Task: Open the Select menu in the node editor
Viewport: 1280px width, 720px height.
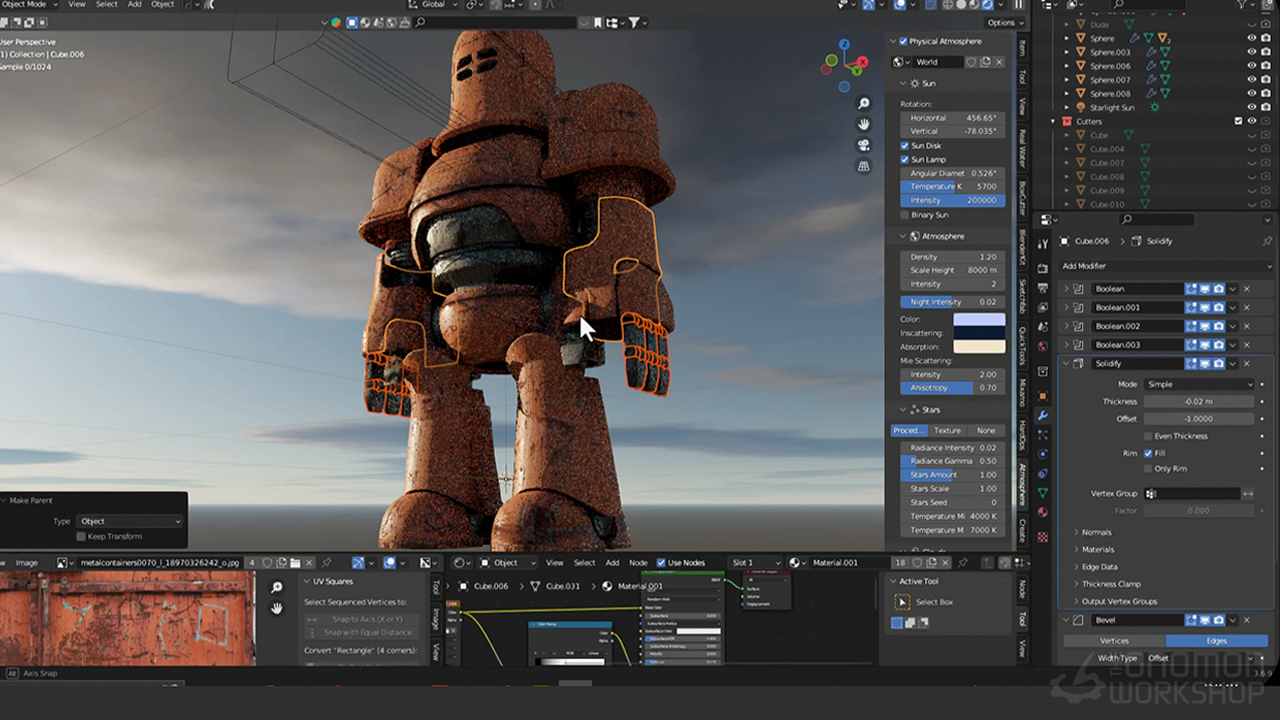Action: (x=584, y=563)
